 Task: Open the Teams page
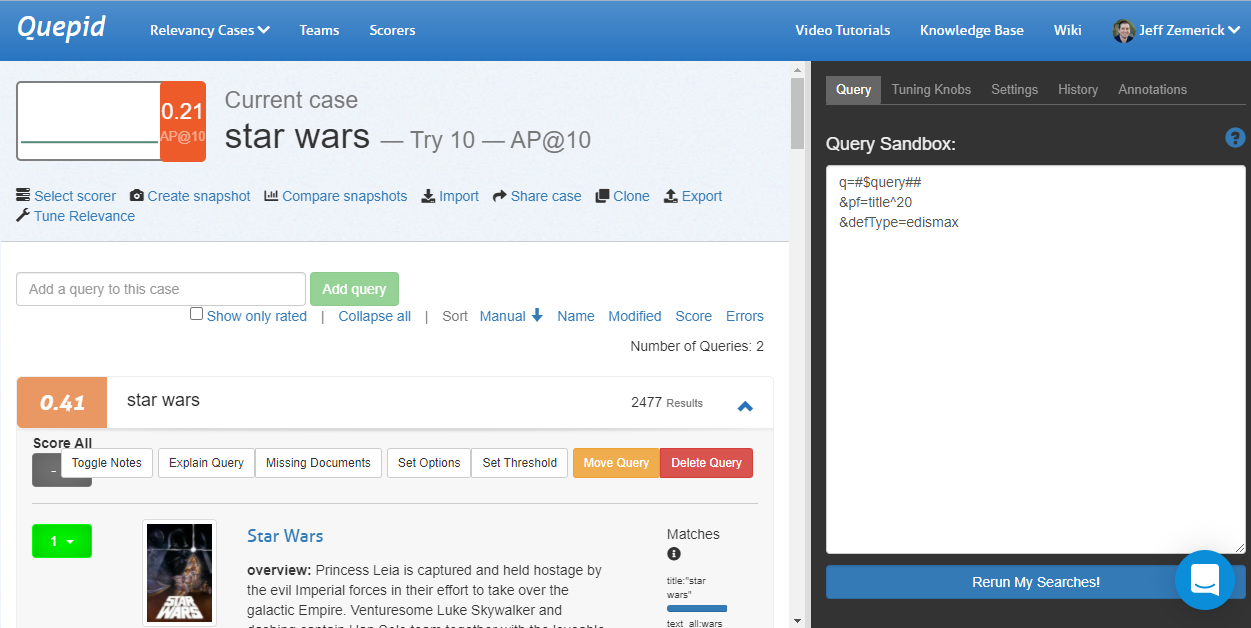pyautogui.click(x=319, y=30)
